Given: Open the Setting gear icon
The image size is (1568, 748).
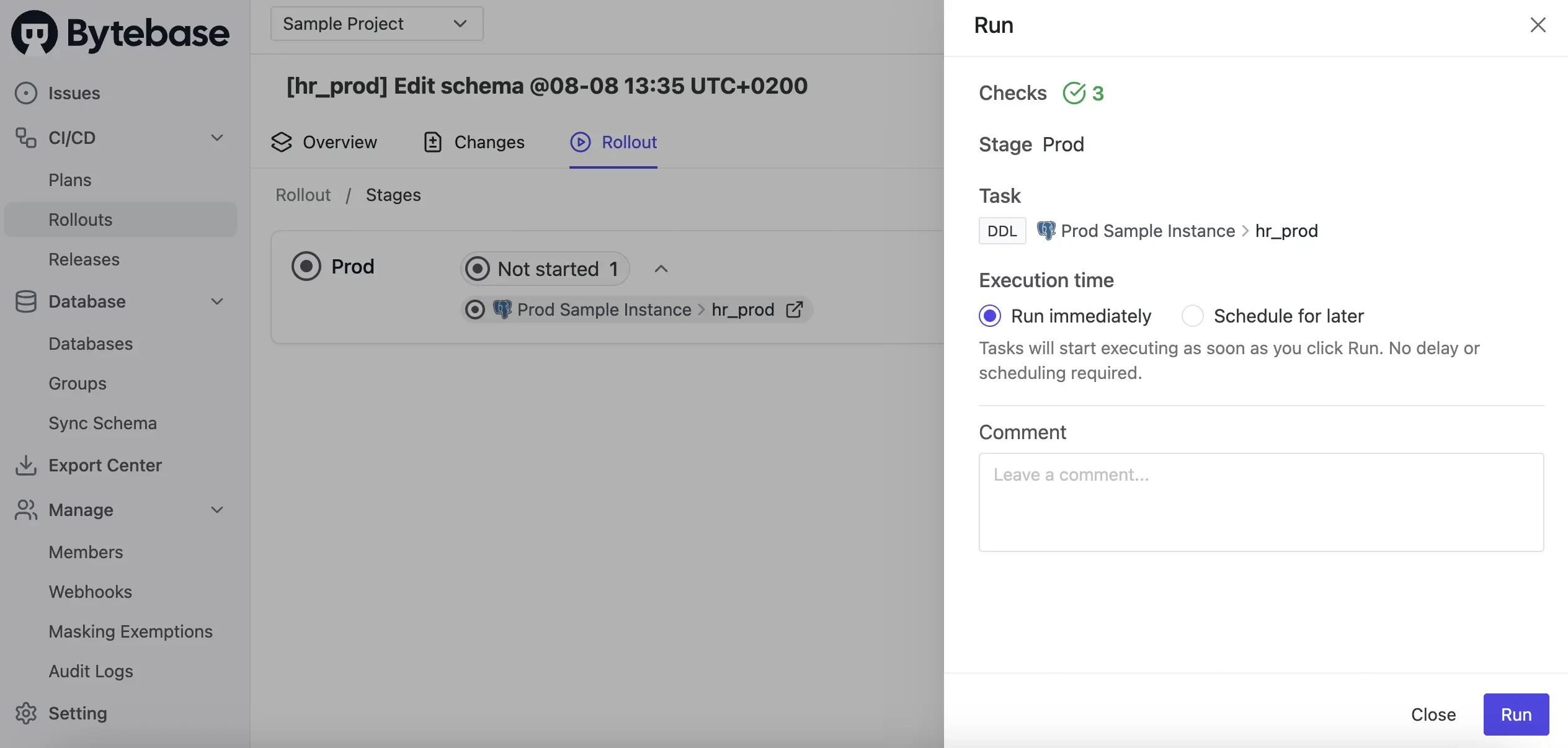Looking at the screenshot, I should point(25,713).
